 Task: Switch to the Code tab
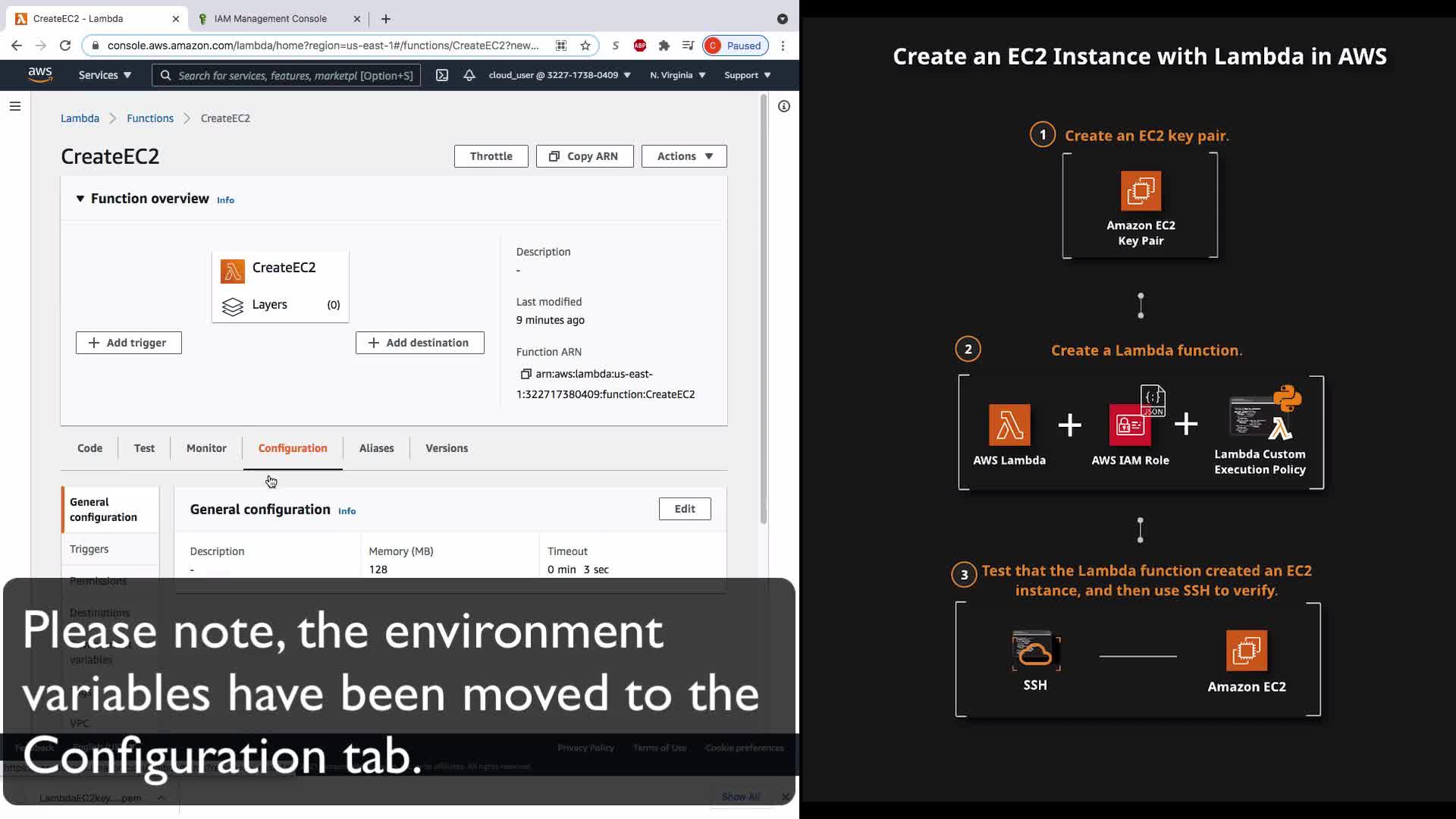(89, 448)
